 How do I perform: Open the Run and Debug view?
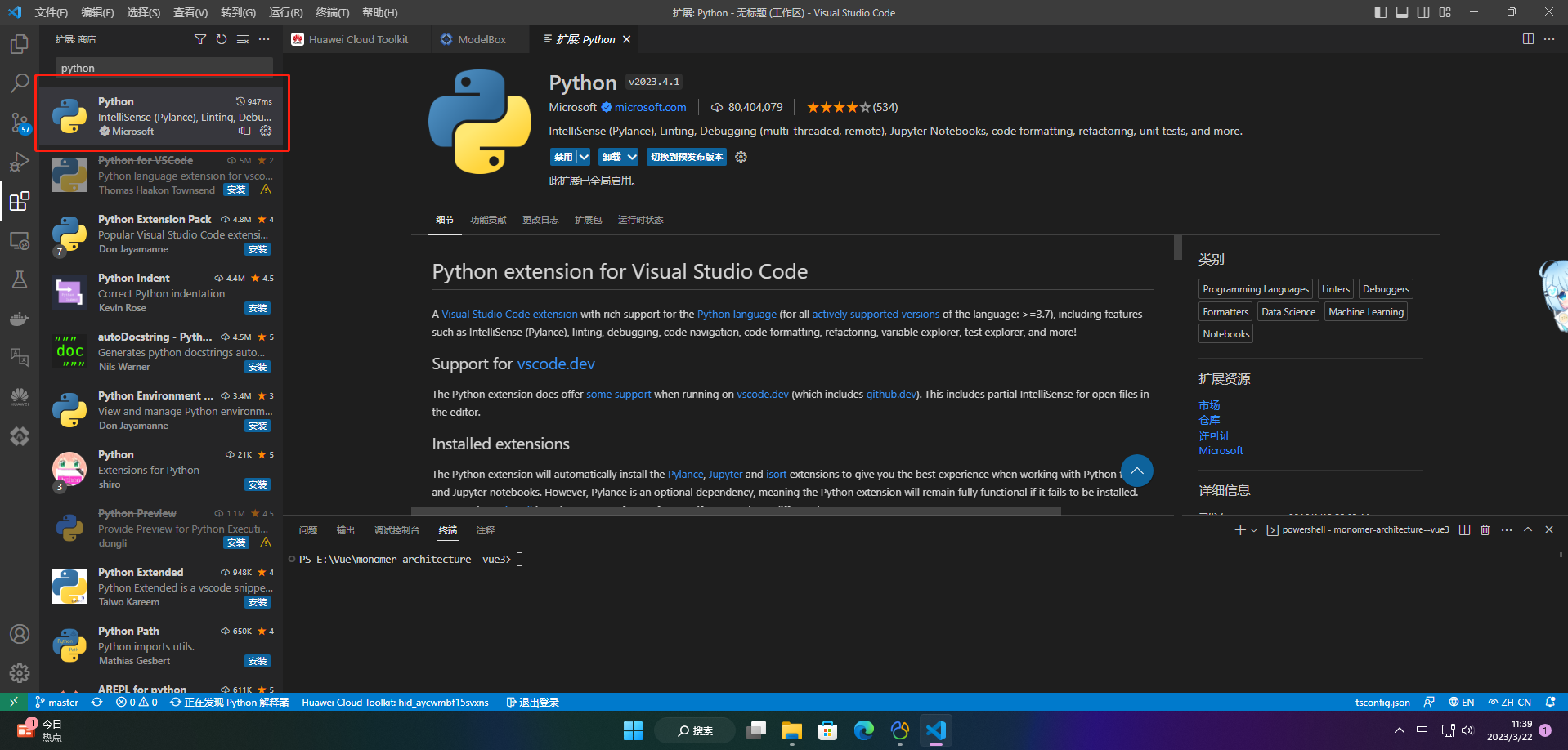tap(20, 162)
